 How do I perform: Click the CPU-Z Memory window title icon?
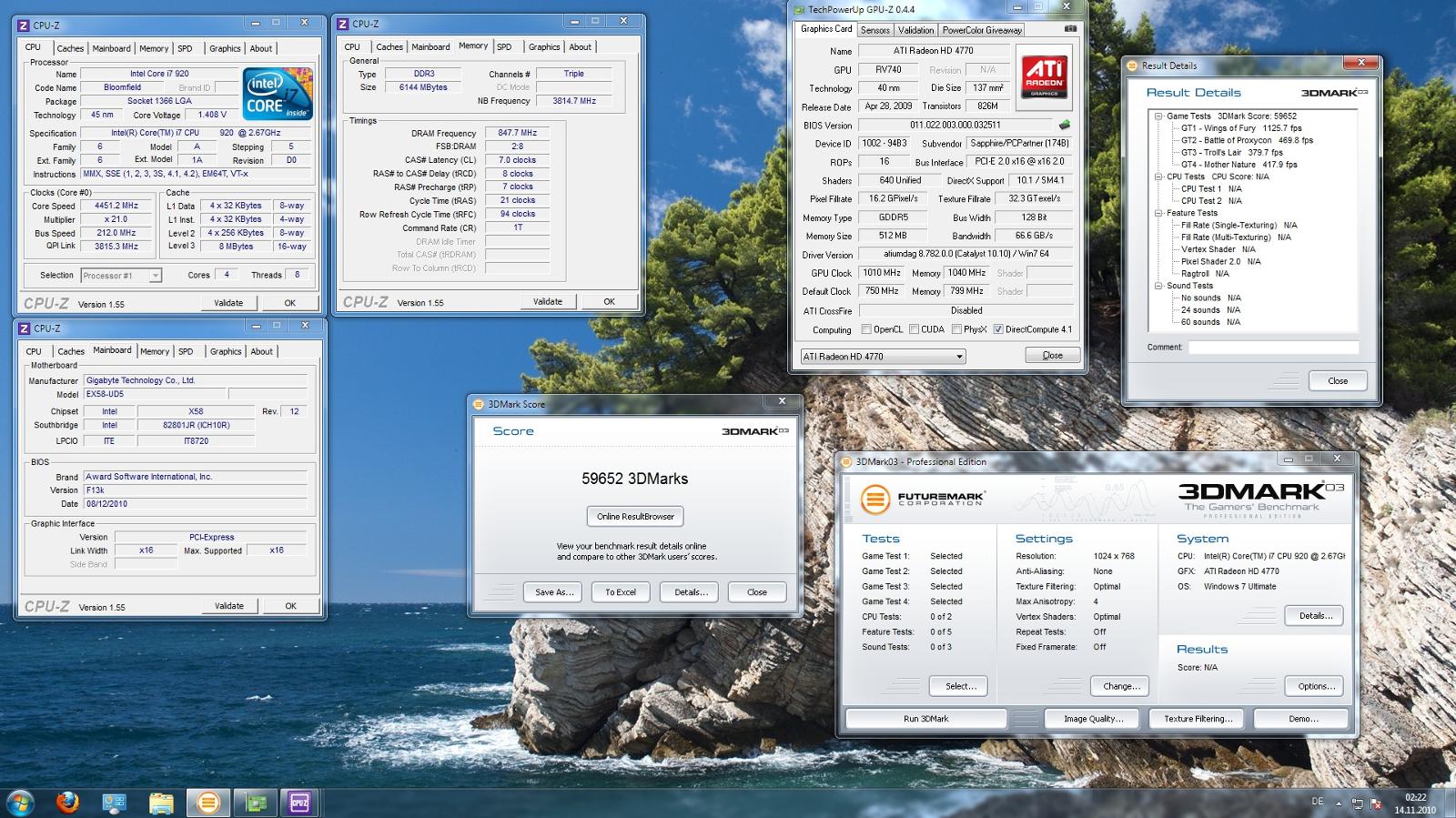(x=343, y=24)
